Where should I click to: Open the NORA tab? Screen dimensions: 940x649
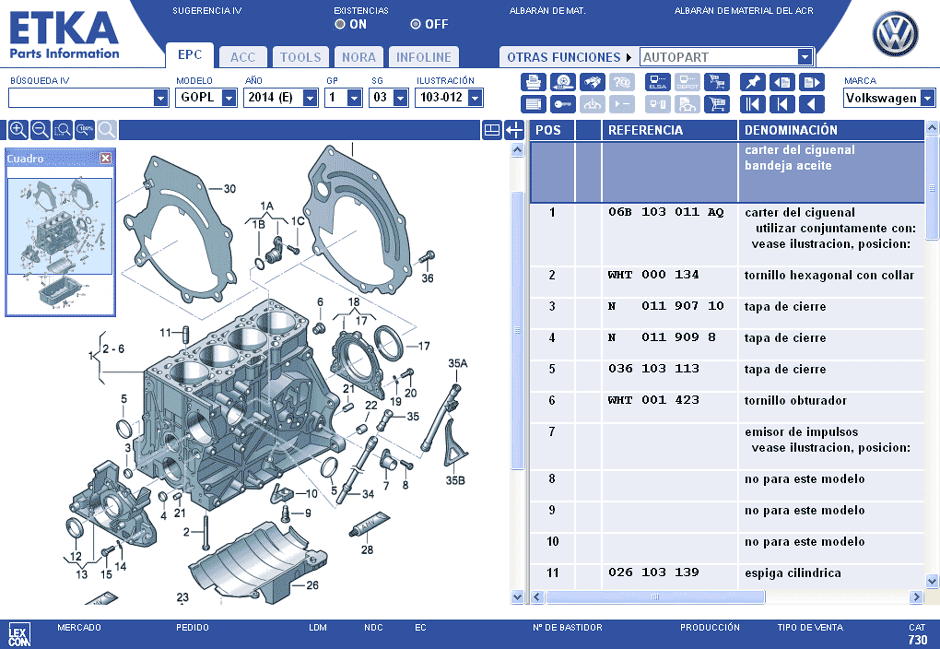click(358, 57)
